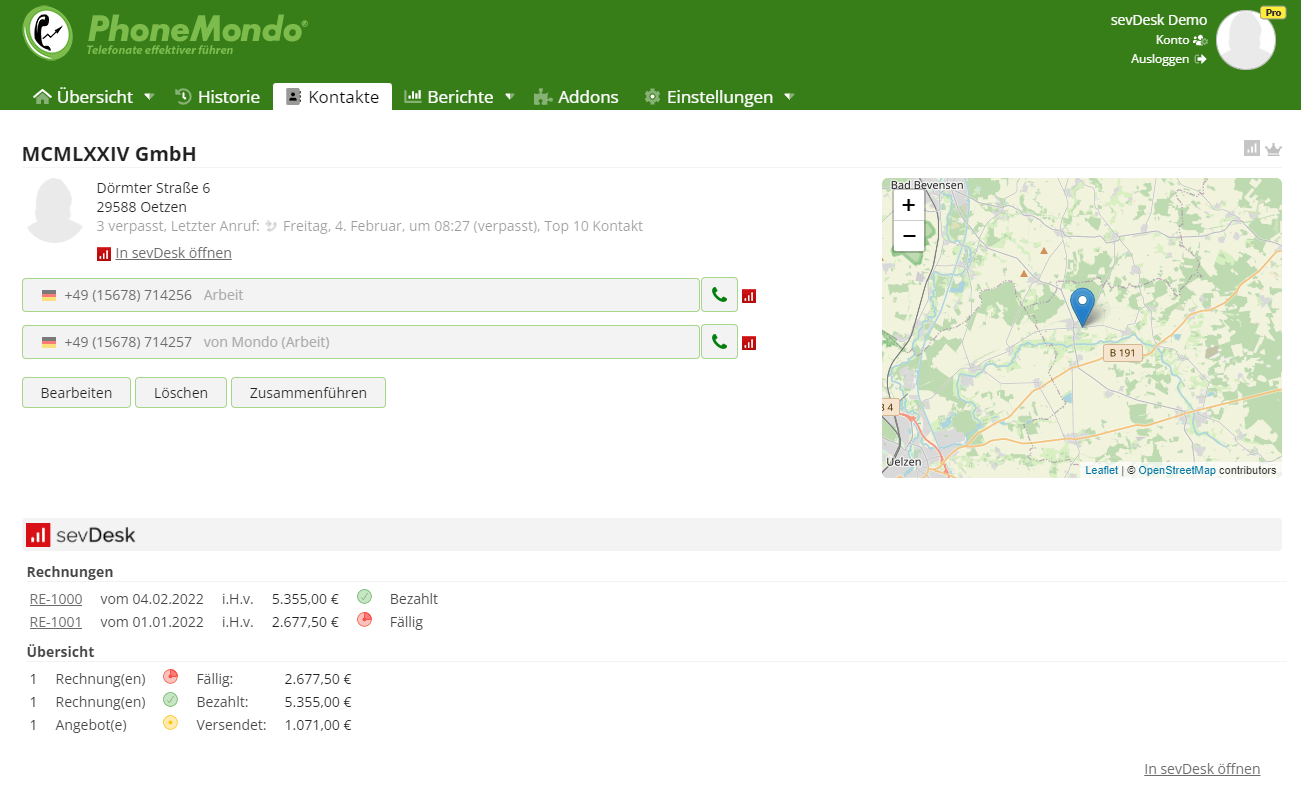Click the green Bezahlt overview status icon
This screenshot has height=786, width=1301.
click(170, 700)
